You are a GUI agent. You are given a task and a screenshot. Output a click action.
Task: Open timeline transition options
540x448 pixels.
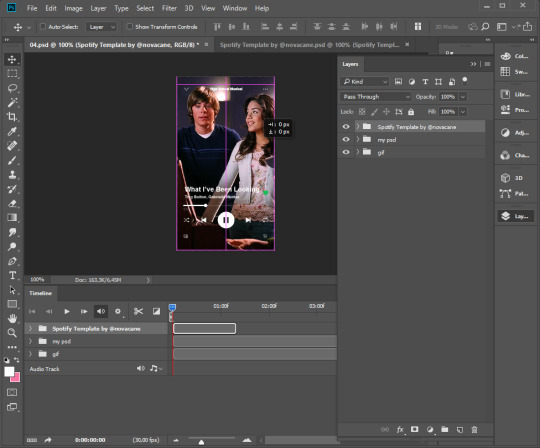click(156, 311)
